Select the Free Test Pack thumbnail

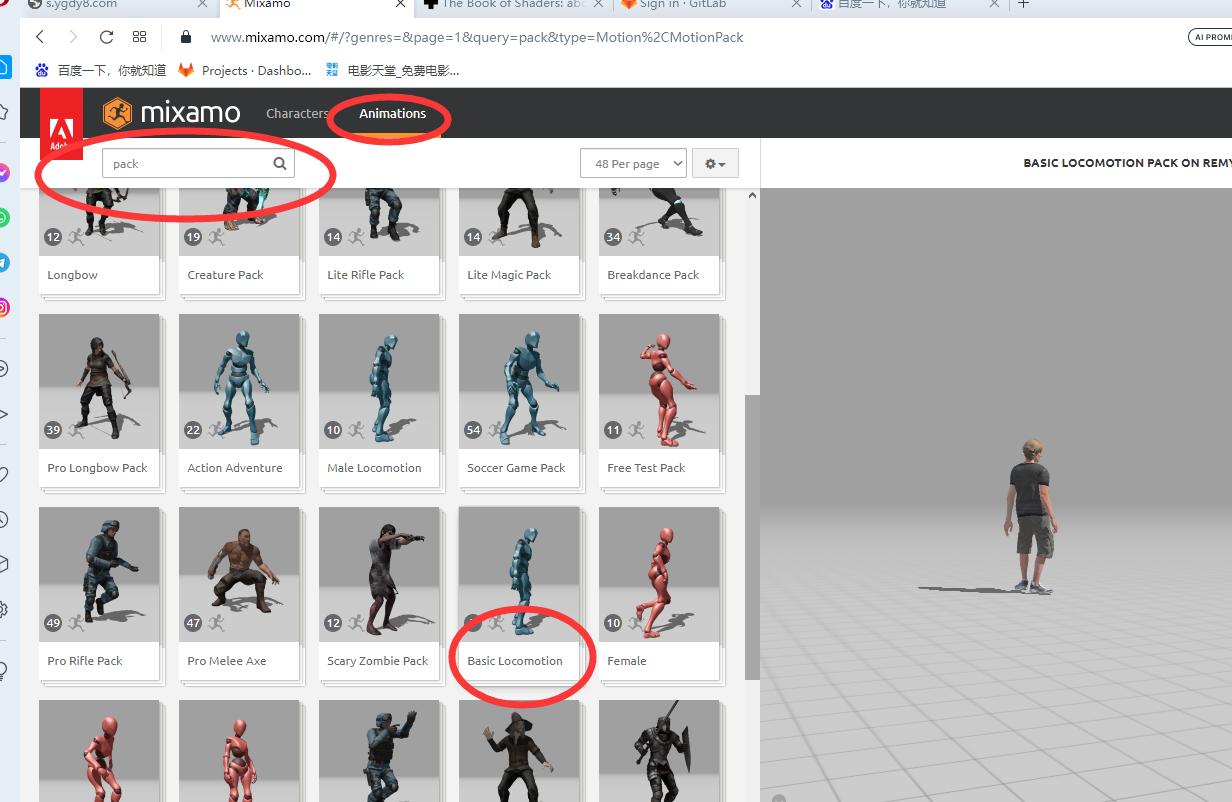(659, 382)
